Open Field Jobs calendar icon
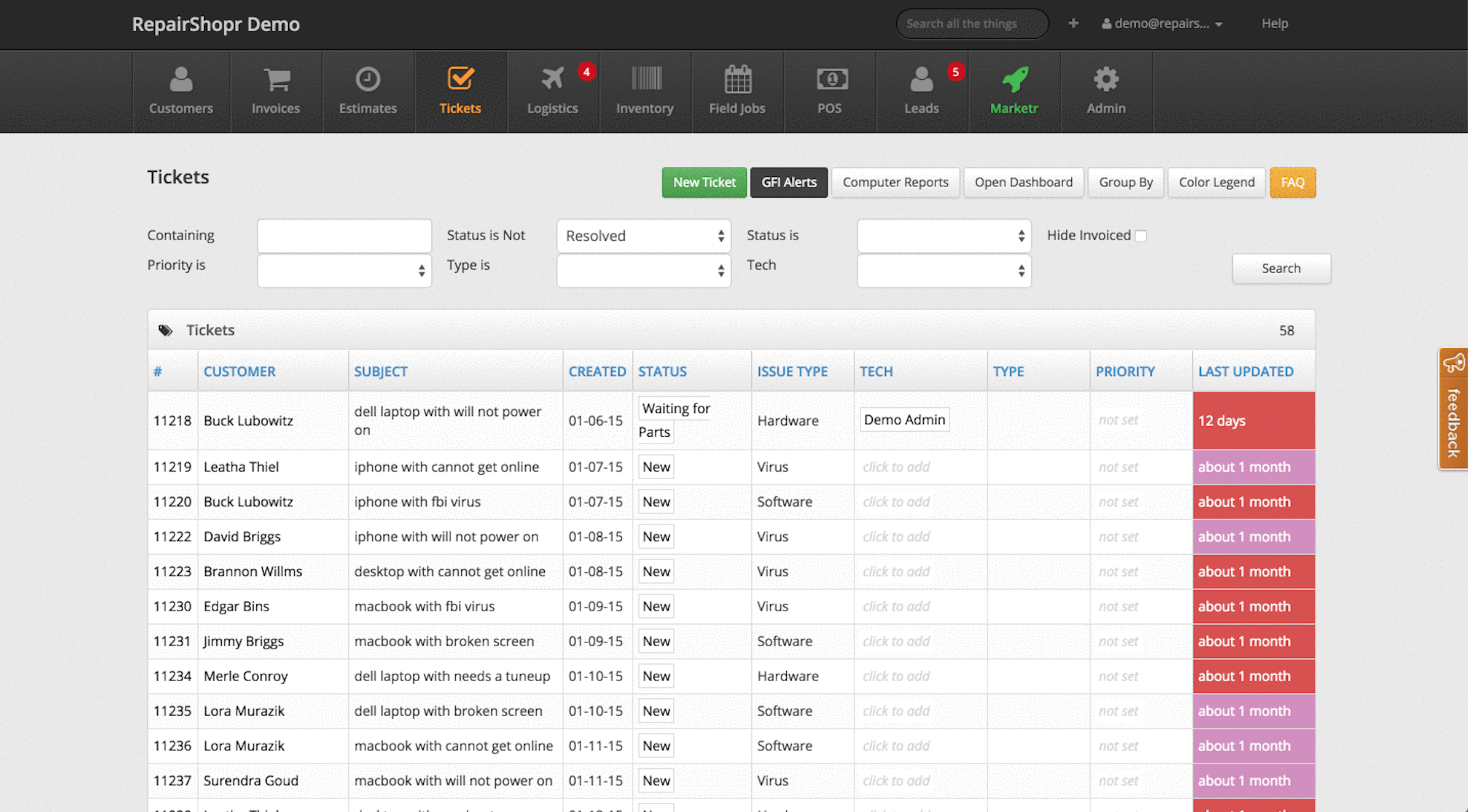 pyautogui.click(x=737, y=80)
